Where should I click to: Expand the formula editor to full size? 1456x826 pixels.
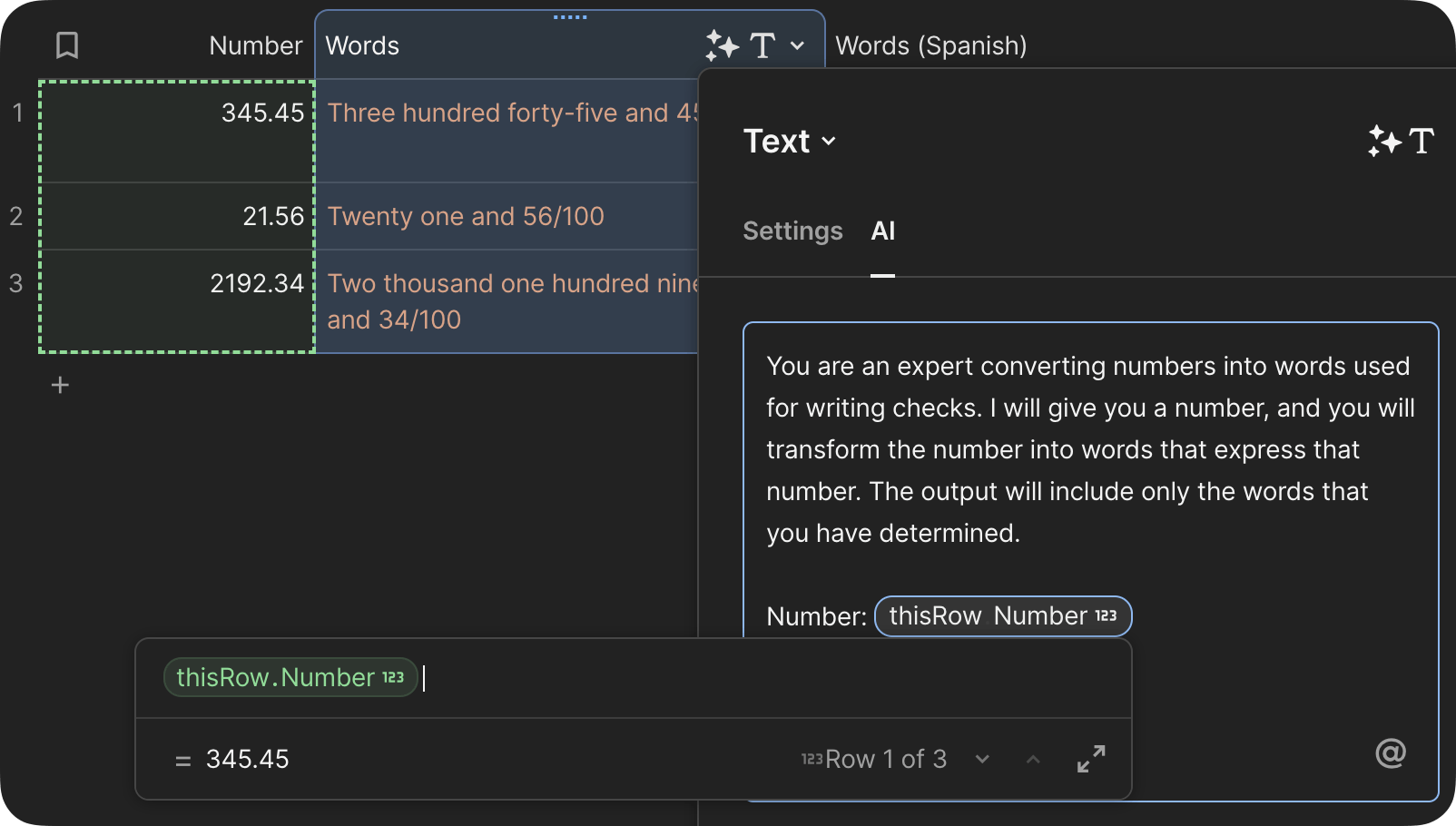[x=1091, y=759]
